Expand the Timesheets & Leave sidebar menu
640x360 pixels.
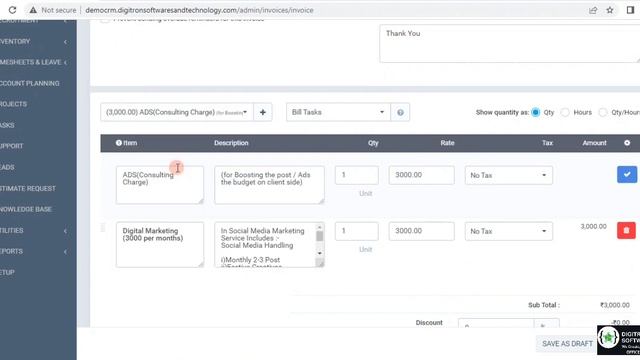[33, 62]
